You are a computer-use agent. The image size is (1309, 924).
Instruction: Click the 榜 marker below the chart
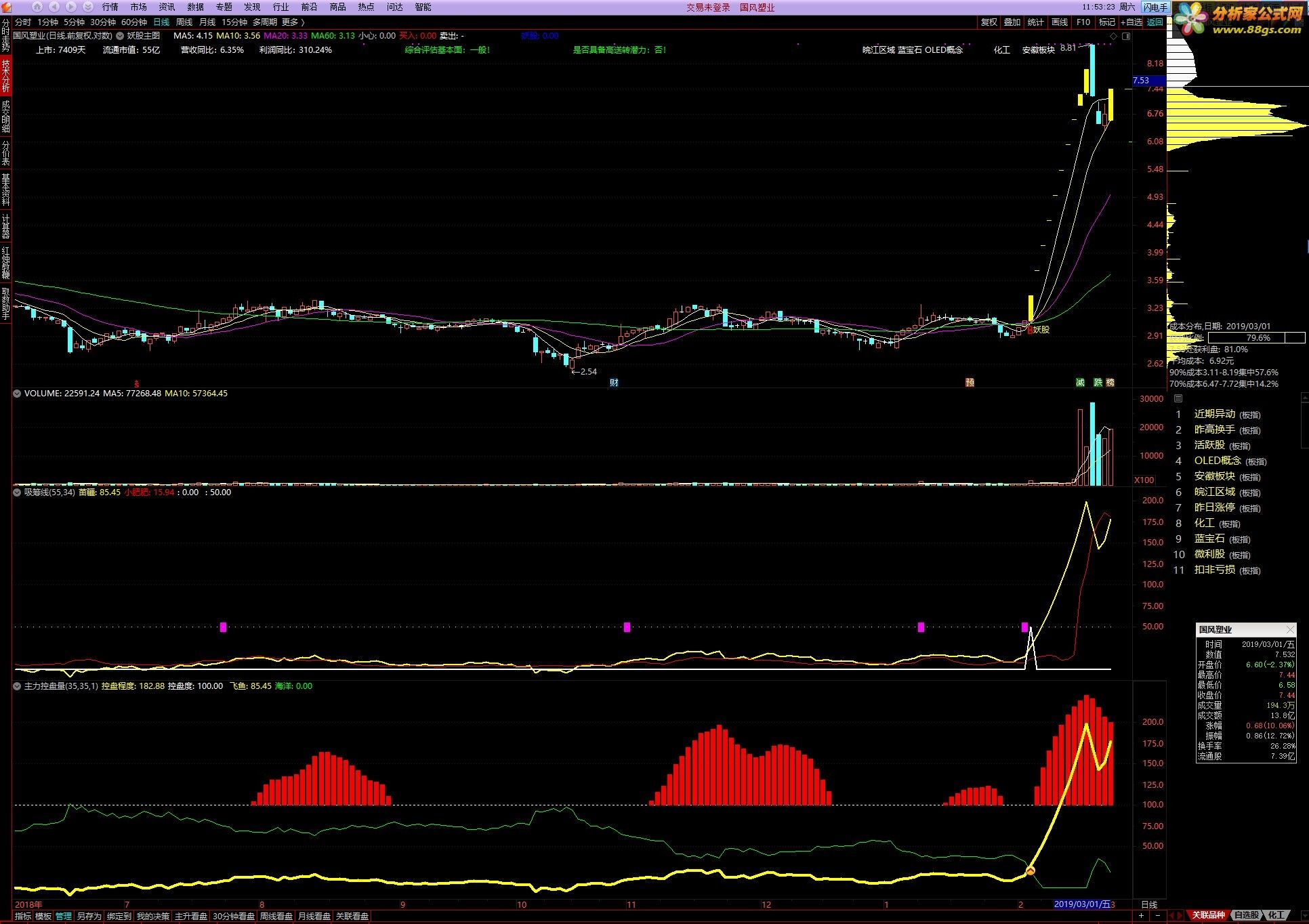tap(1110, 383)
